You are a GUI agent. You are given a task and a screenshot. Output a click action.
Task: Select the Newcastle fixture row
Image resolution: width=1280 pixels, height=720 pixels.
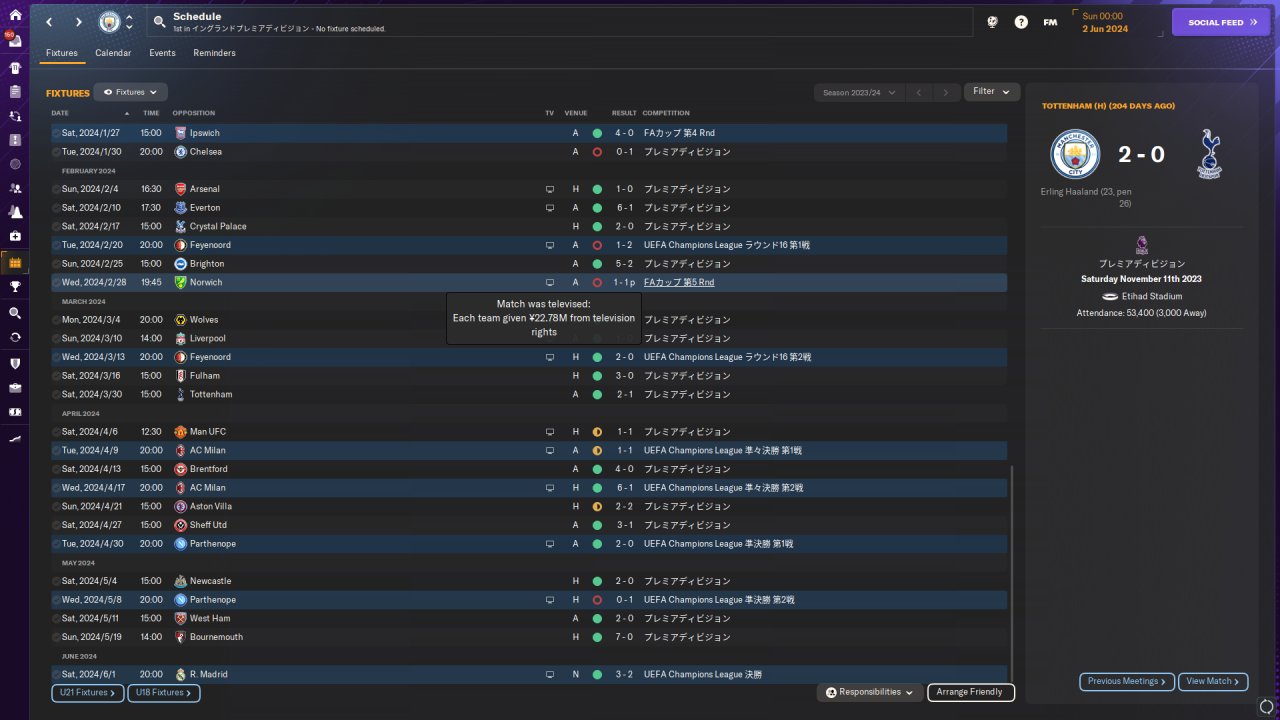(x=529, y=581)
